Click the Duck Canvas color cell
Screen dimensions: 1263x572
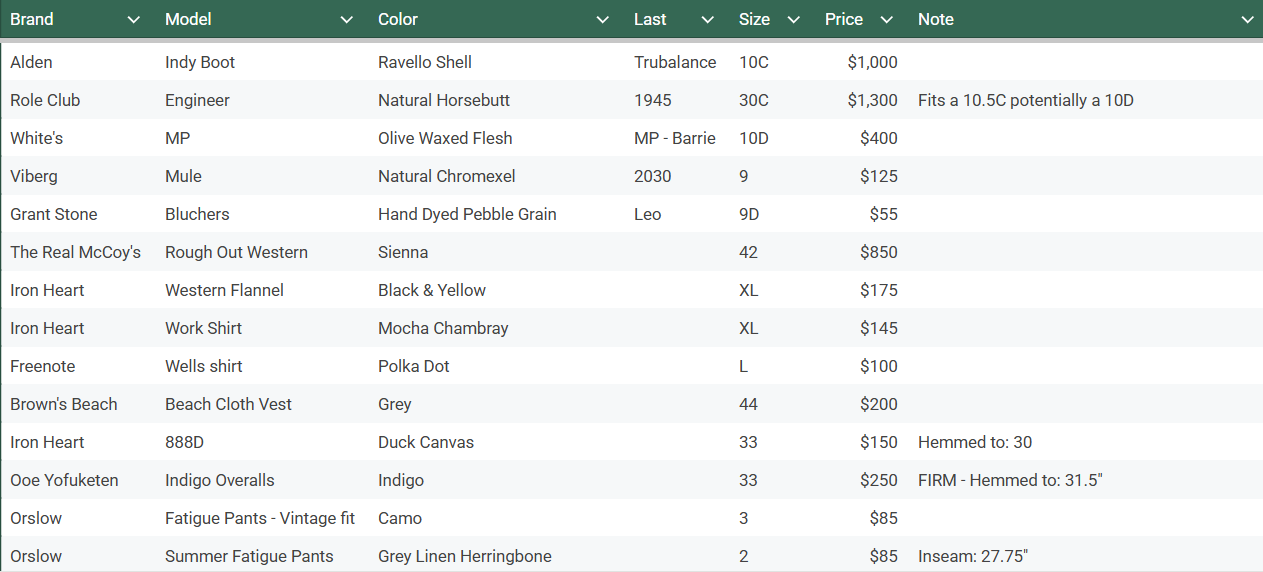coord(426,442)
